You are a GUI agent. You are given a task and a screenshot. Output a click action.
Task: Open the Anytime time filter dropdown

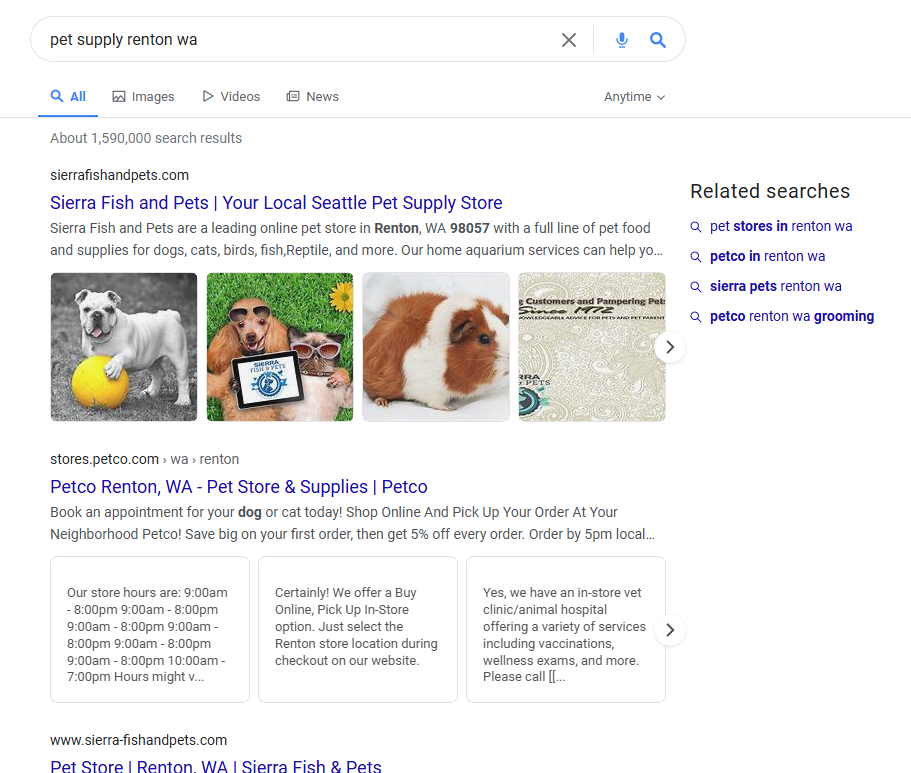(634, 97)
